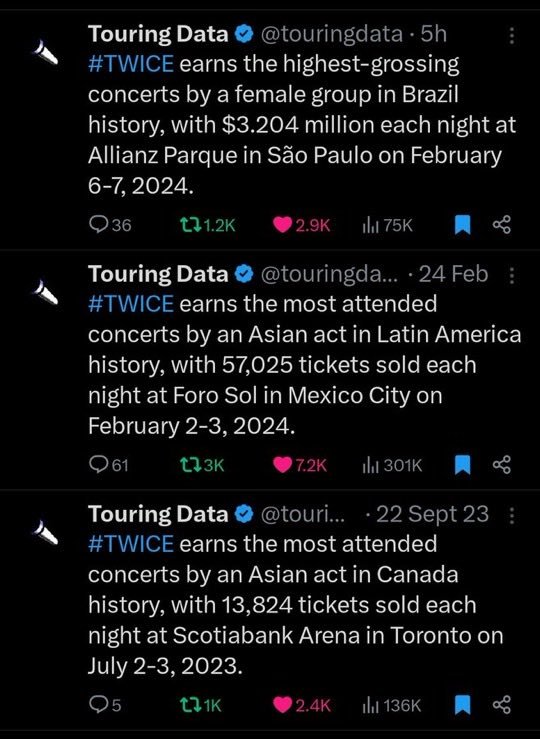Remove bookmark from the Allianz Parque tweet
Screen dimensions: 540x739
pos(462,225)
